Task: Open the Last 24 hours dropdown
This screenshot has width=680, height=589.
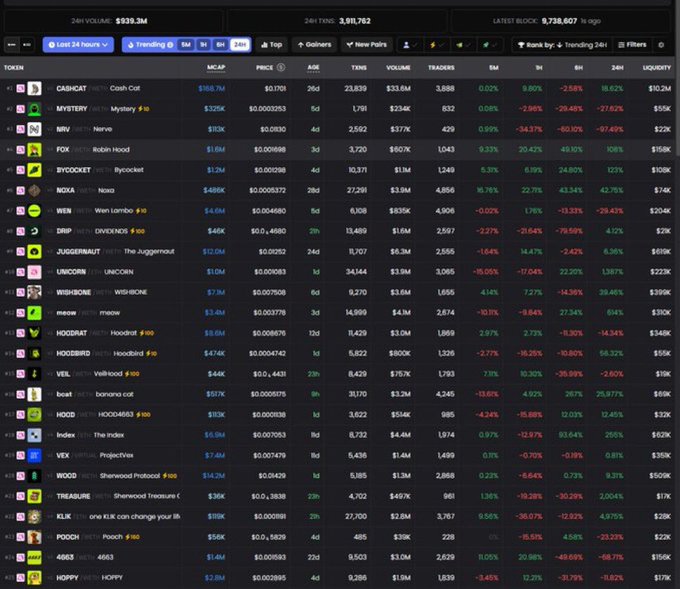Action: click(78, 45)
